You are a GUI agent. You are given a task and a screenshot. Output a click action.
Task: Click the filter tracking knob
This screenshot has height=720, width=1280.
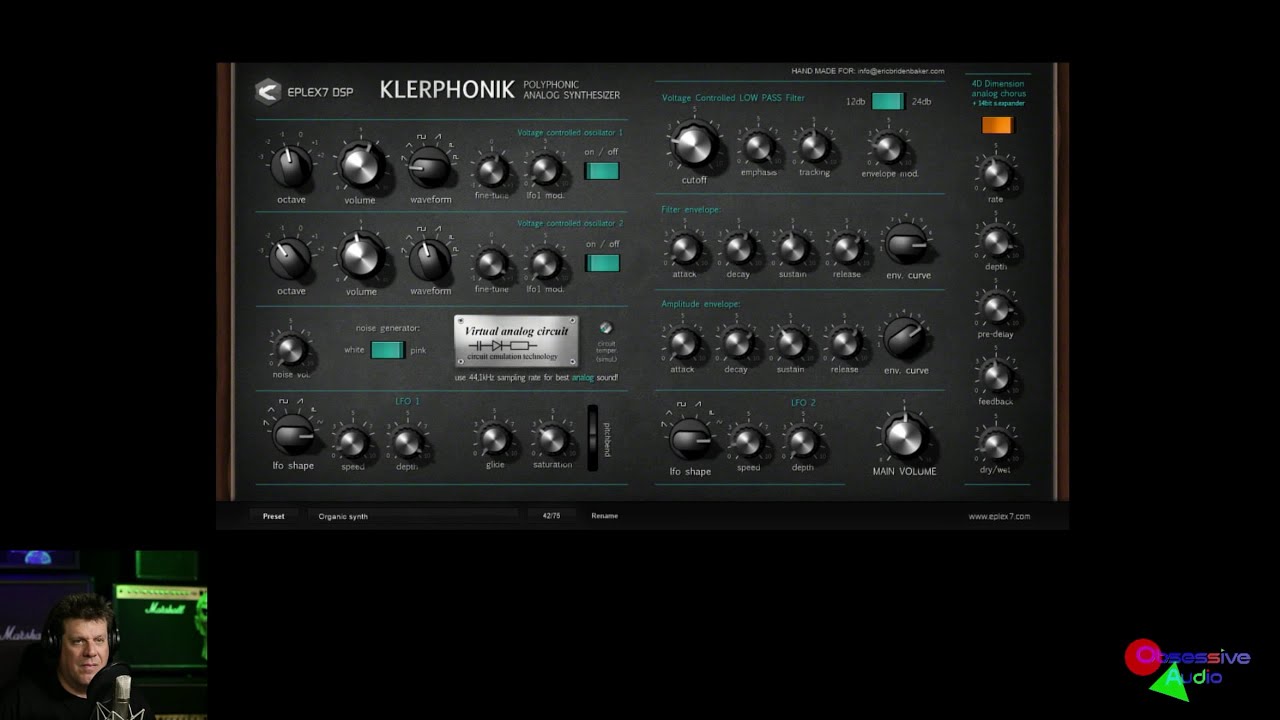pos(814,147)
